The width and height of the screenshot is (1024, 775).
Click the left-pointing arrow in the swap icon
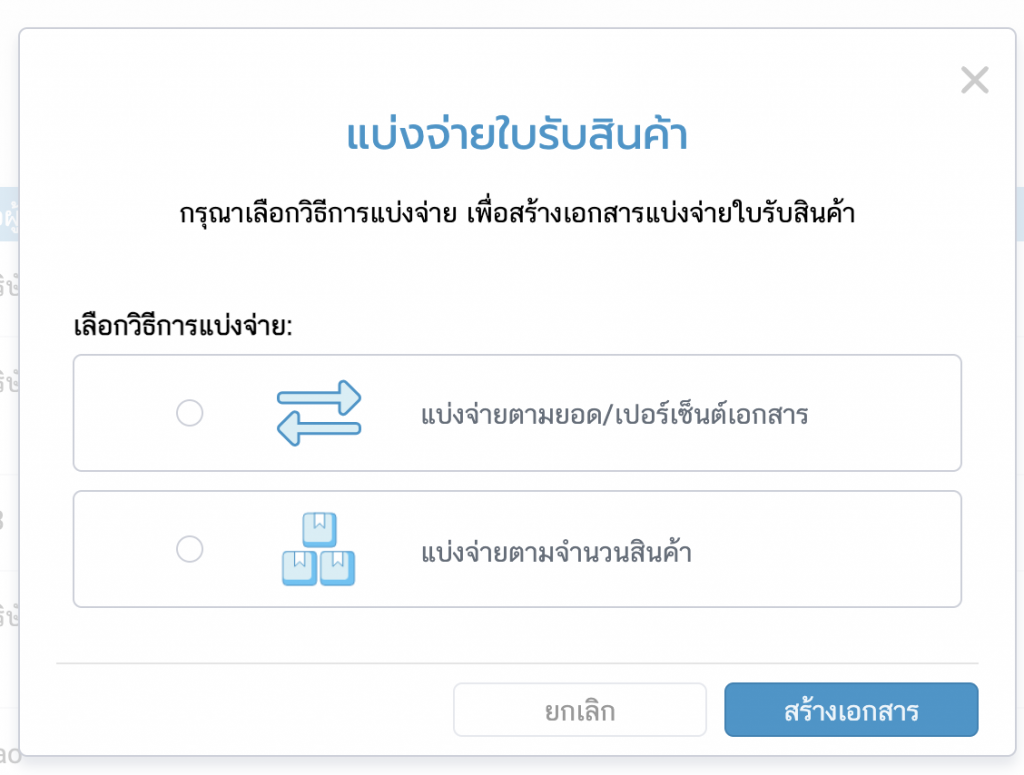click(x=318, y=430)
